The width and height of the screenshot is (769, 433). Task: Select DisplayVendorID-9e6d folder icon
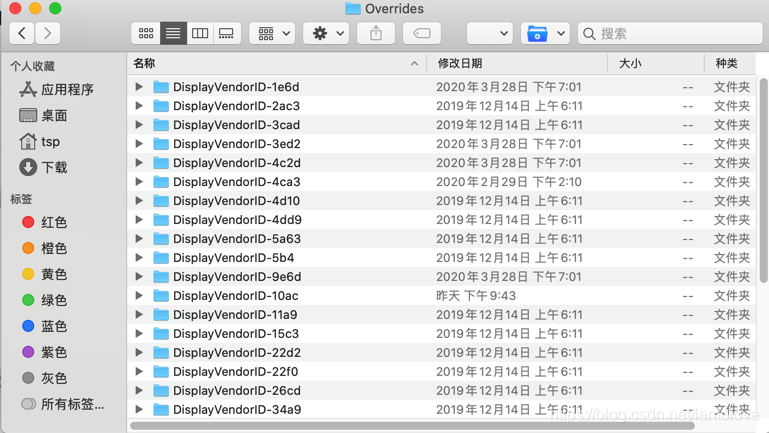pyautogui.click(x=161, y=277)
